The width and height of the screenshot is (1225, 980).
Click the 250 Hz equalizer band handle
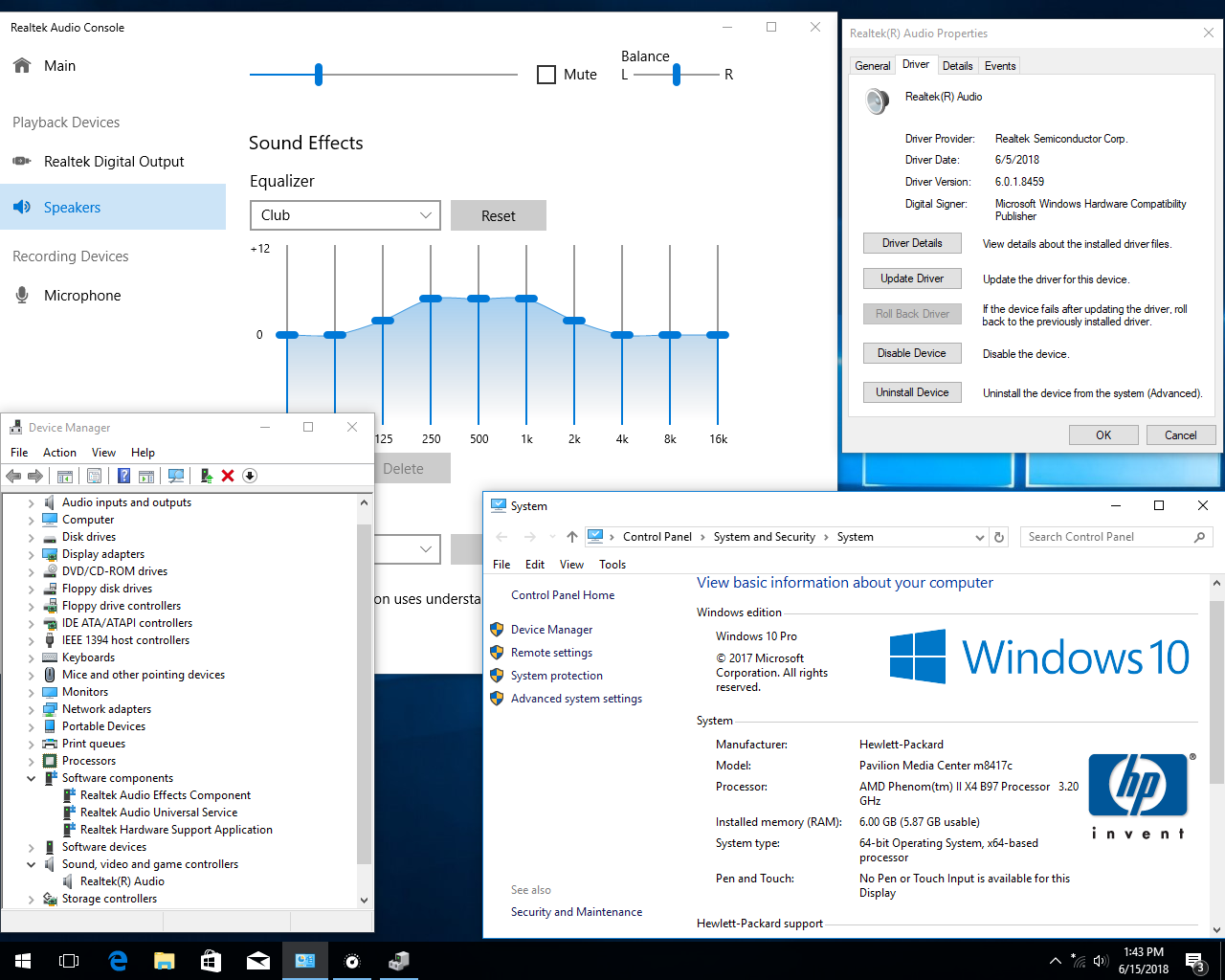pyautogui.click(x=431, y=299)
